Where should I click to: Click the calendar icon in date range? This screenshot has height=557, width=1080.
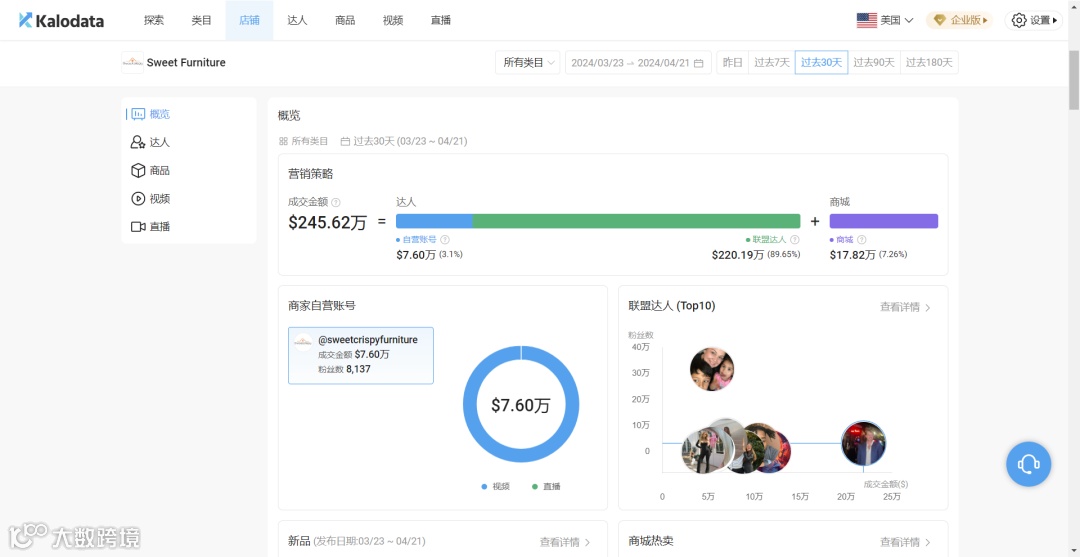[x=698, y=63]
